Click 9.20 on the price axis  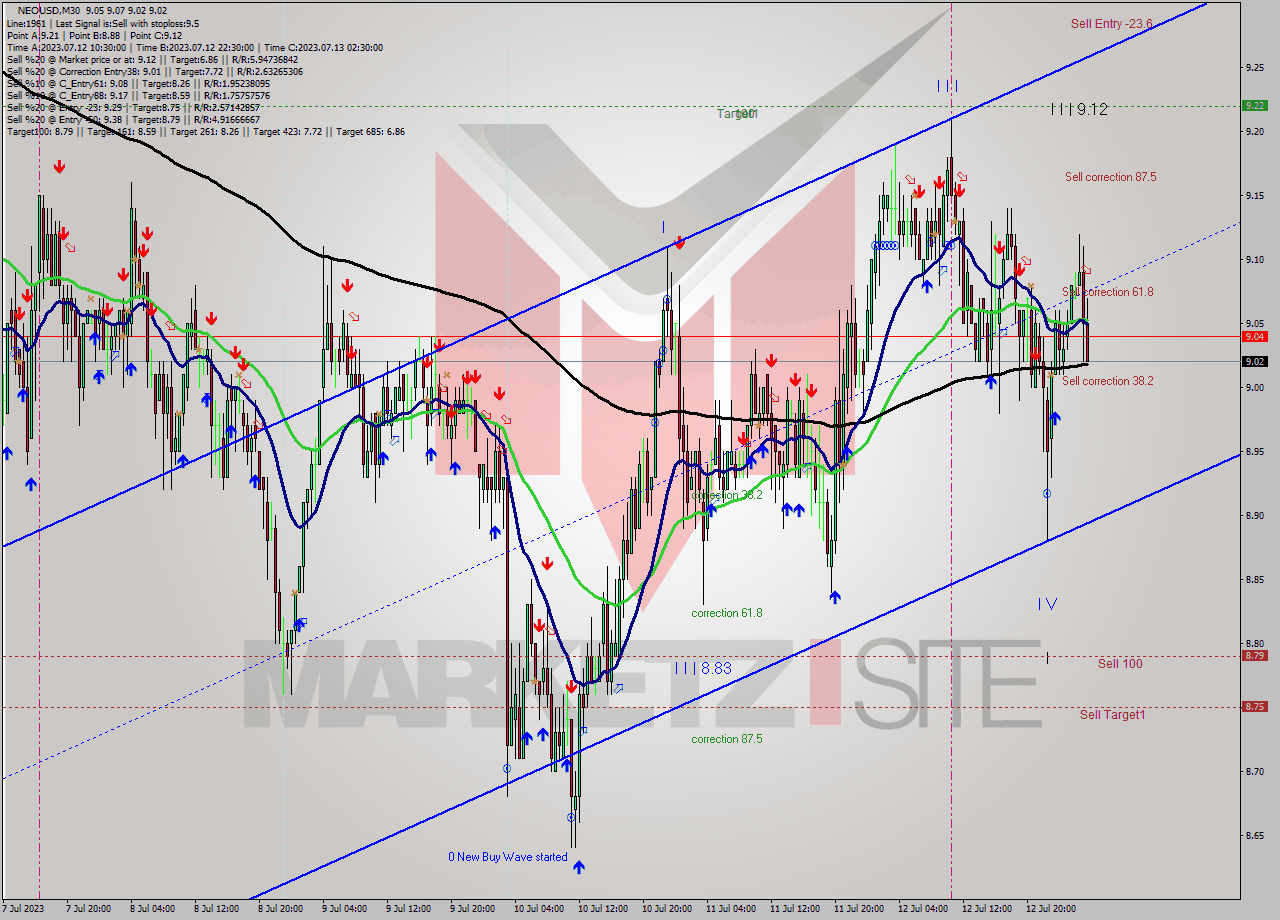tap(1256, 131)
